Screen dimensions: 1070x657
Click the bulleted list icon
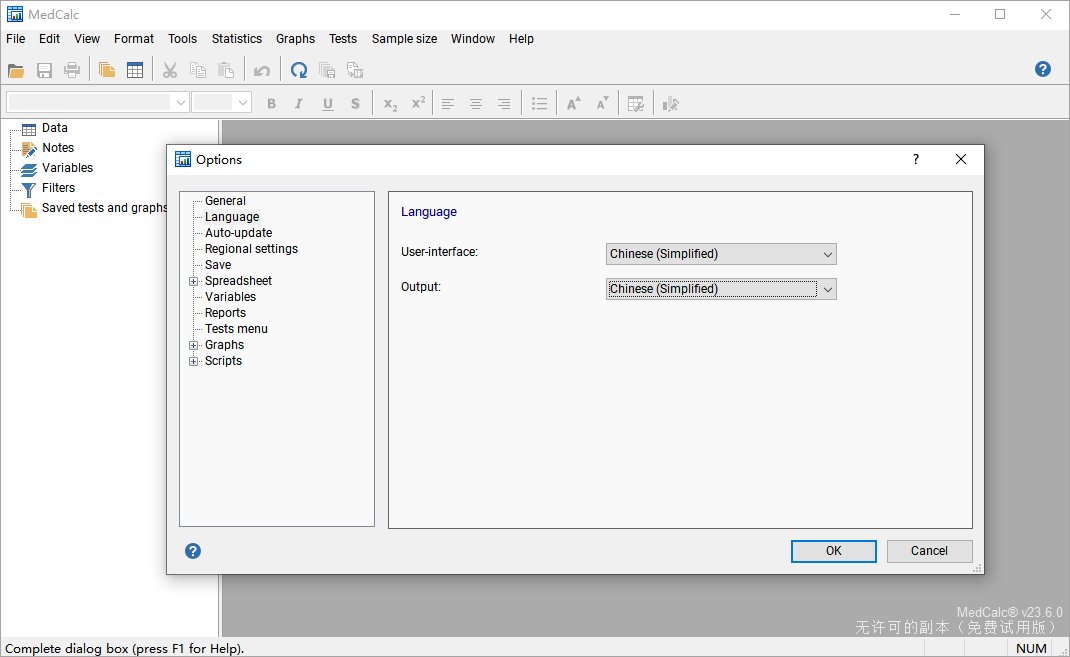click(539, 104)
